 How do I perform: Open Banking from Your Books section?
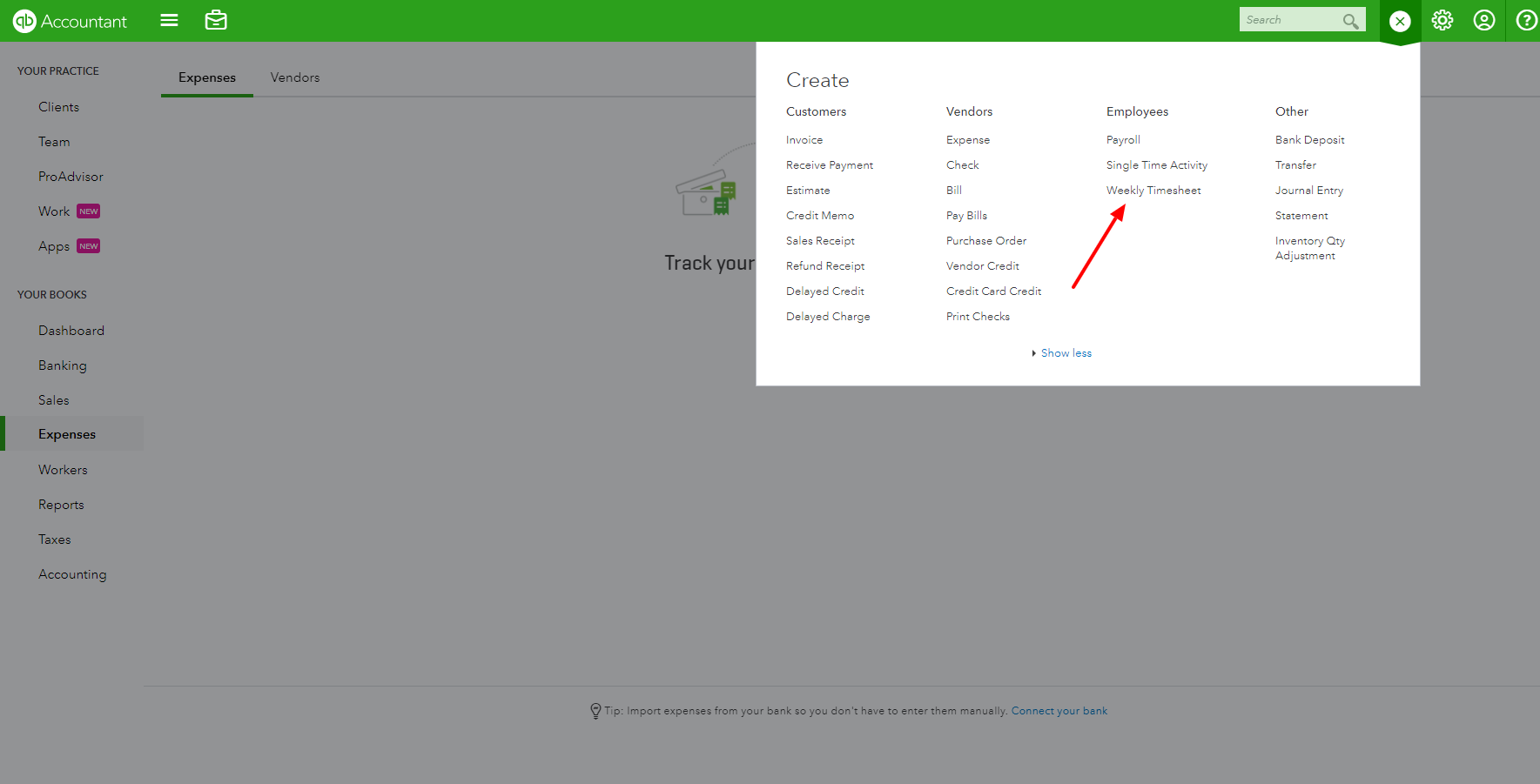(x=62, y=365)
